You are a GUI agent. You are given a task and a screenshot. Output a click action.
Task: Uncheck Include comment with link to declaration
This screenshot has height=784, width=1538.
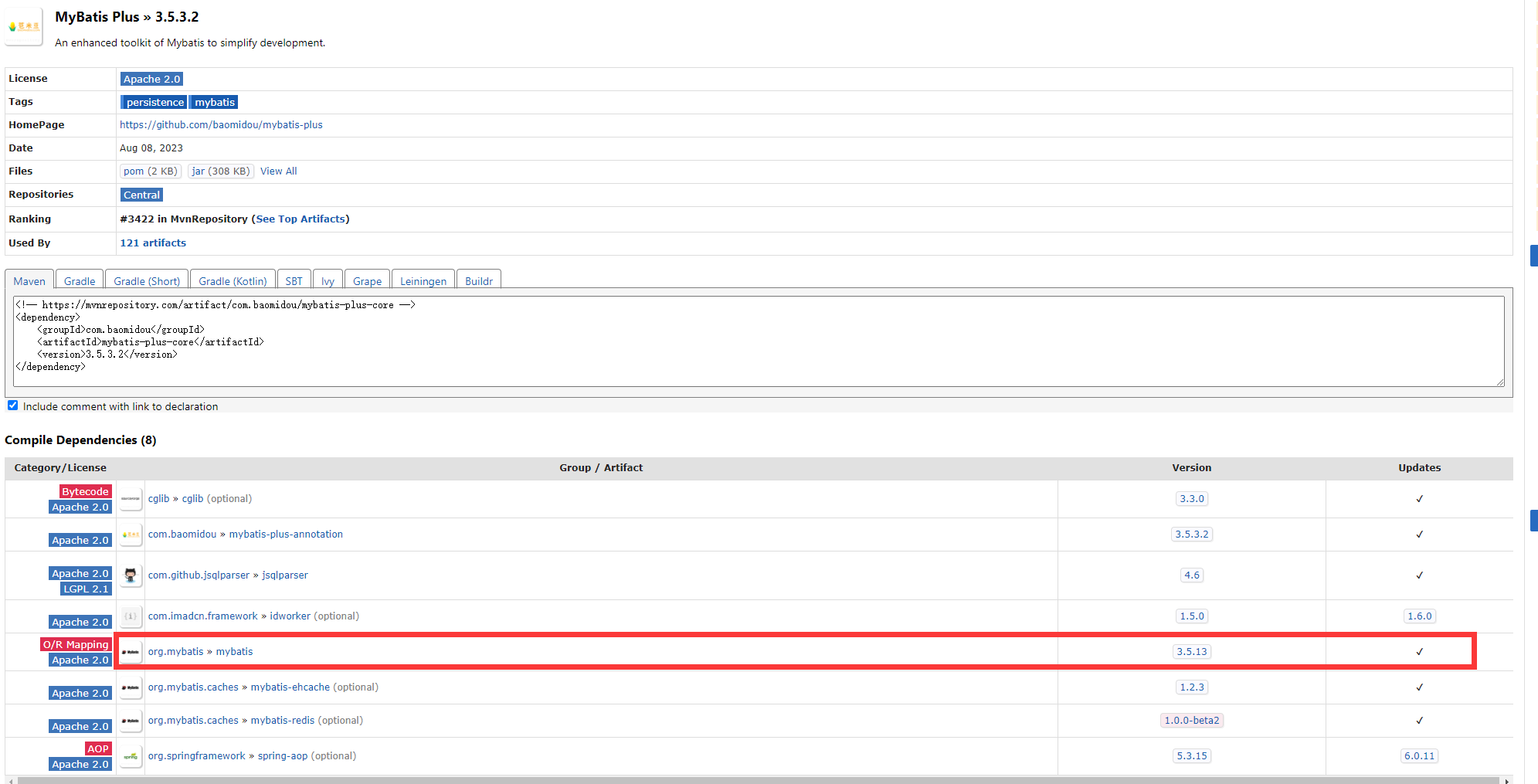pyautogui.click(x=12, y=405)
